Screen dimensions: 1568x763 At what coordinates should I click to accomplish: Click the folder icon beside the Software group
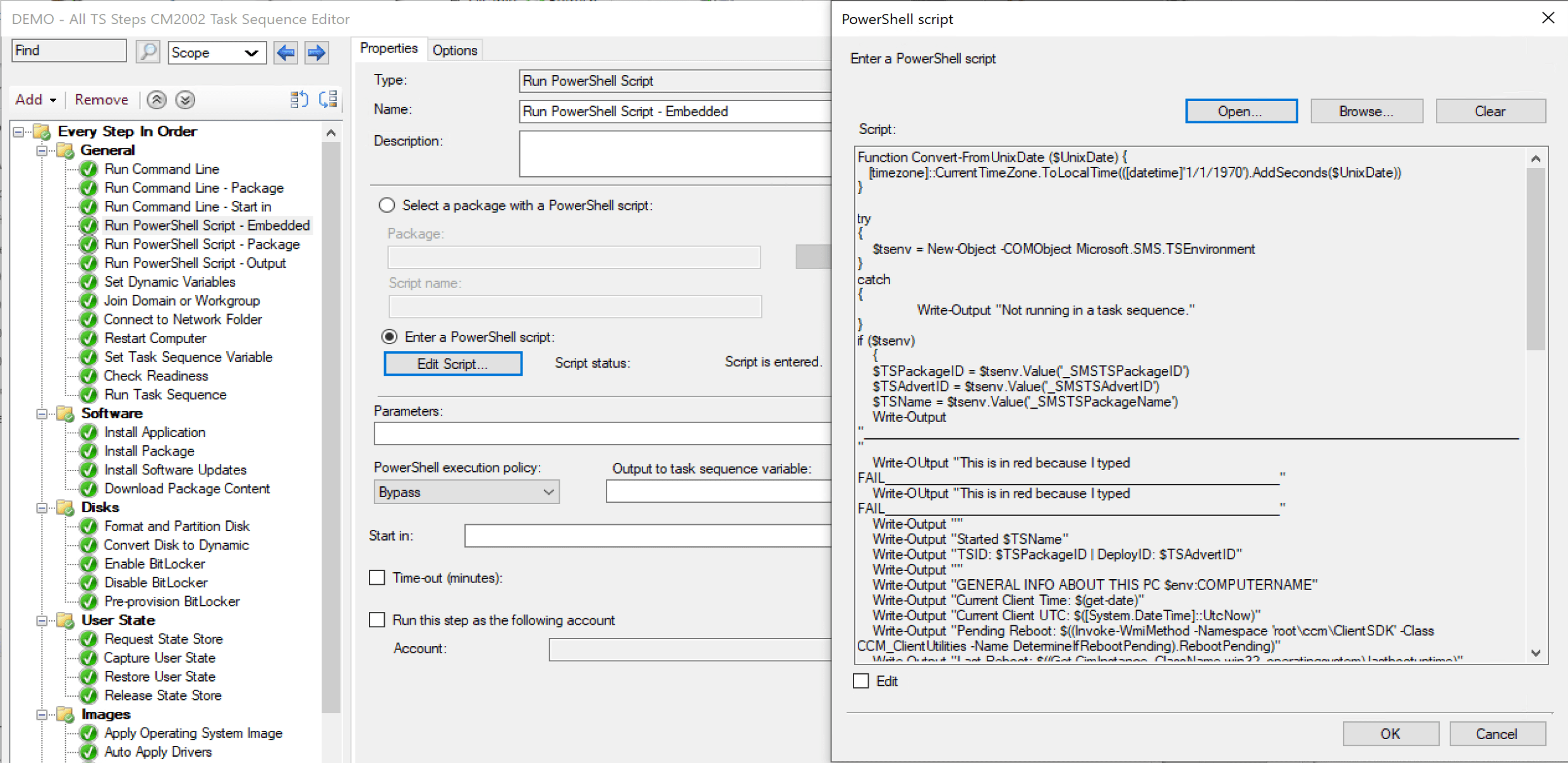point(66,414)
